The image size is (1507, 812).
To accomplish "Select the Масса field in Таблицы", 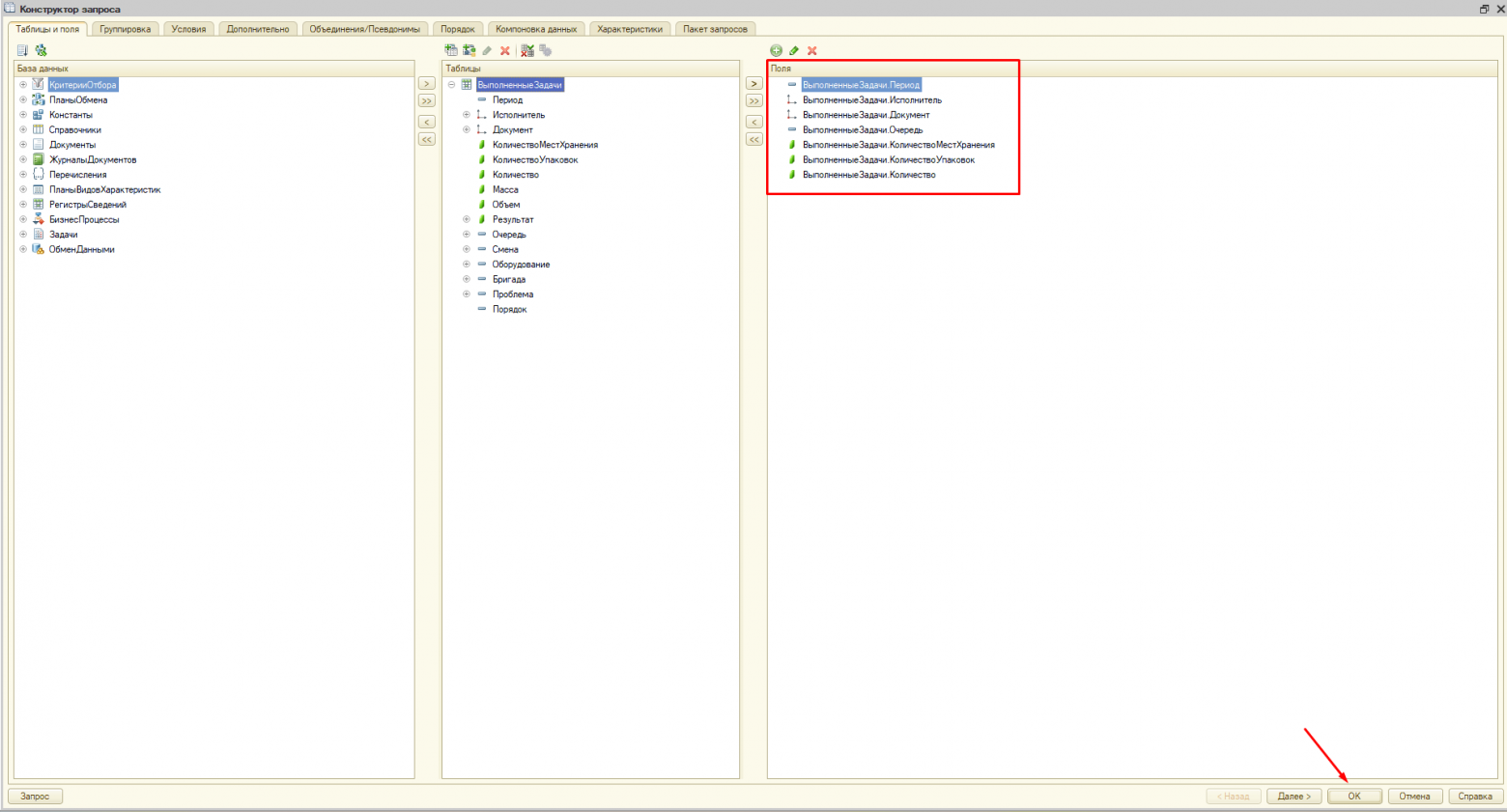I will click(505, 189).
